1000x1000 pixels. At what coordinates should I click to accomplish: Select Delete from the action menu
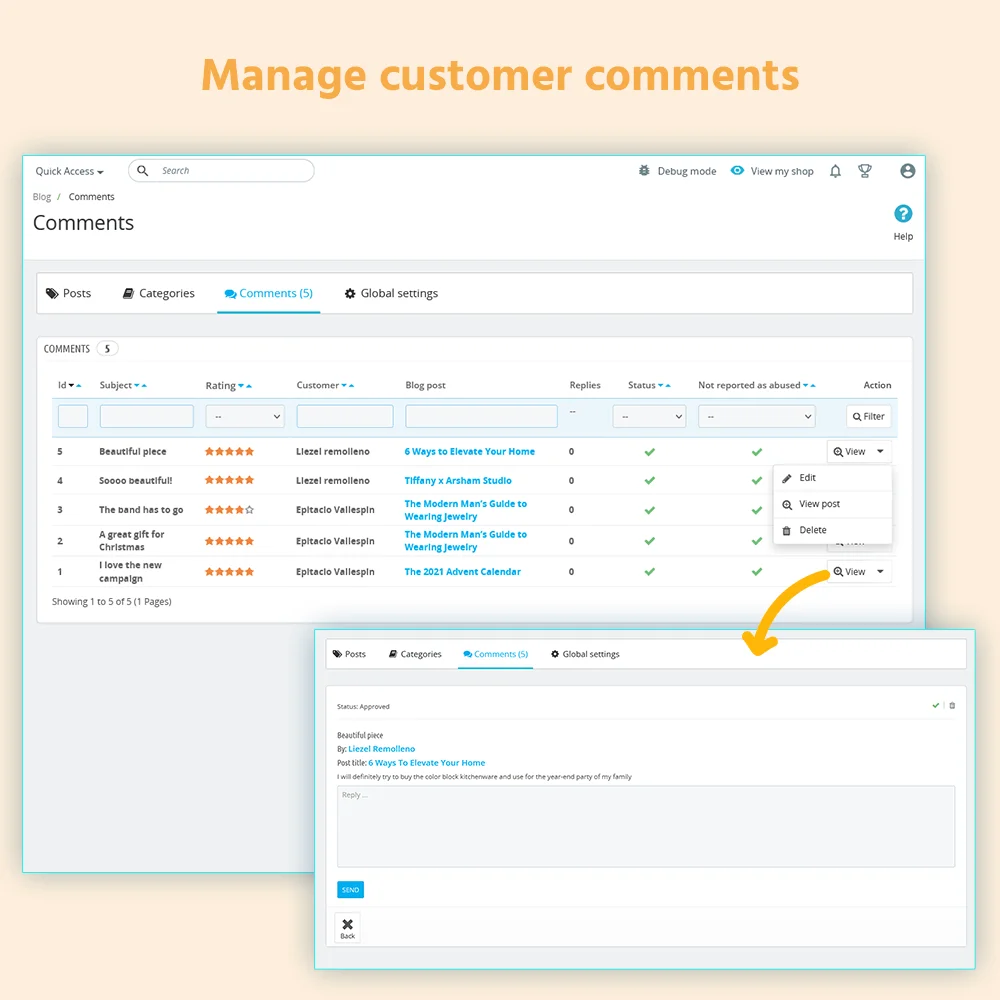812,530
